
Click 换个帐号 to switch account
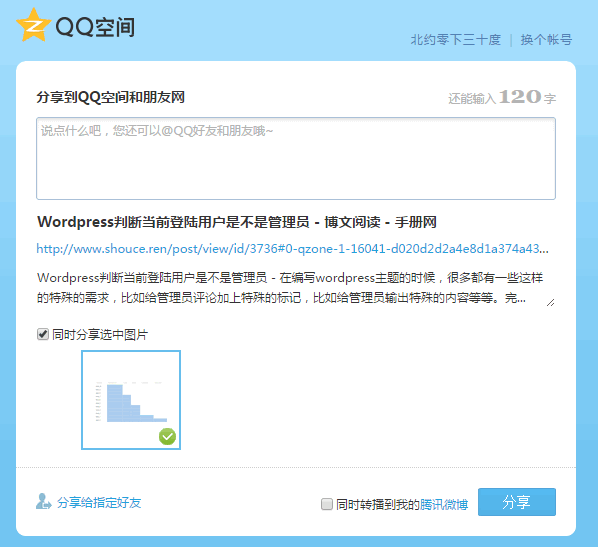pos(546,39)
